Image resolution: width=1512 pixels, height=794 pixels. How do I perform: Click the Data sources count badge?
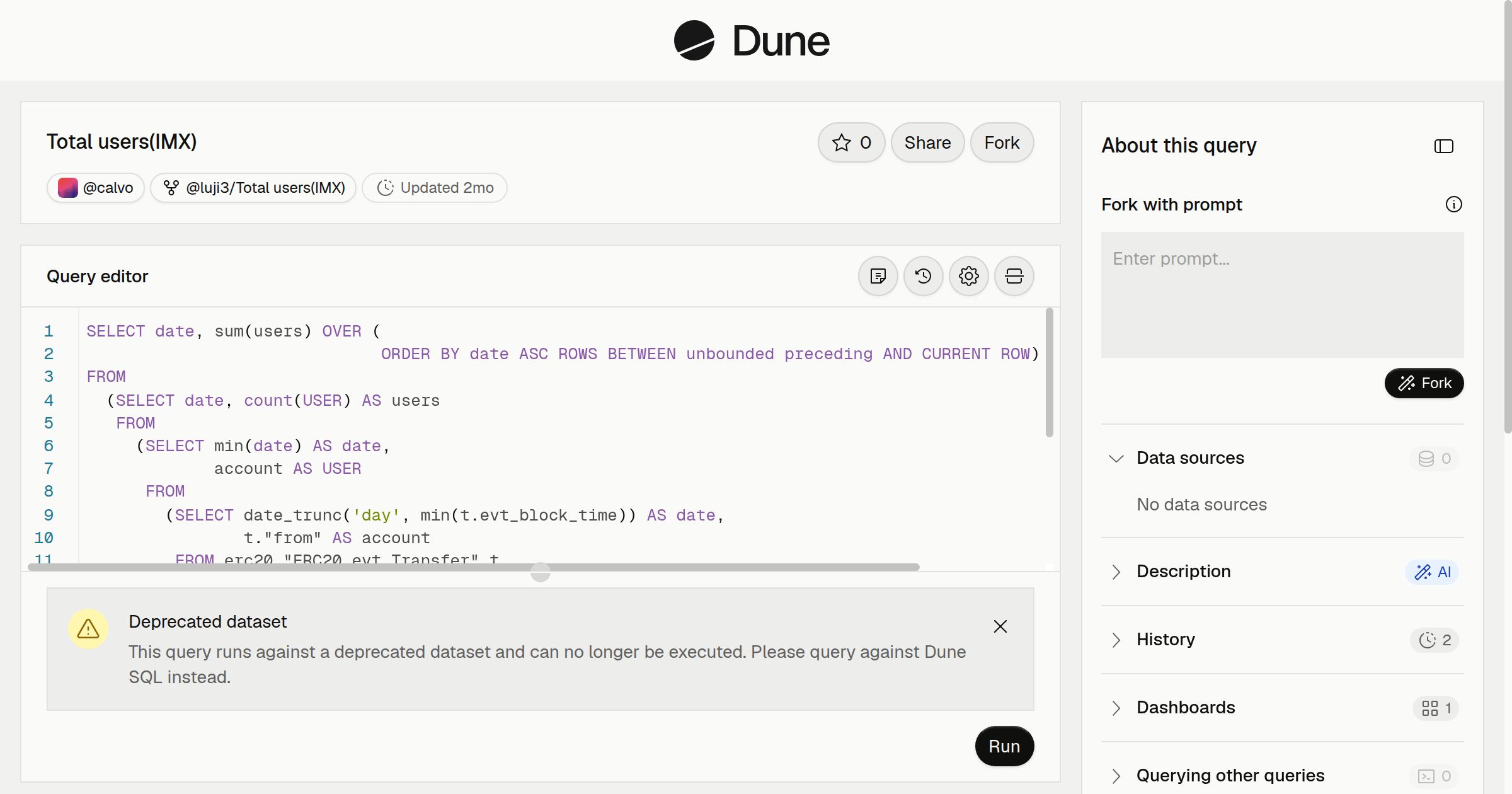click(x=1434, y=459)
